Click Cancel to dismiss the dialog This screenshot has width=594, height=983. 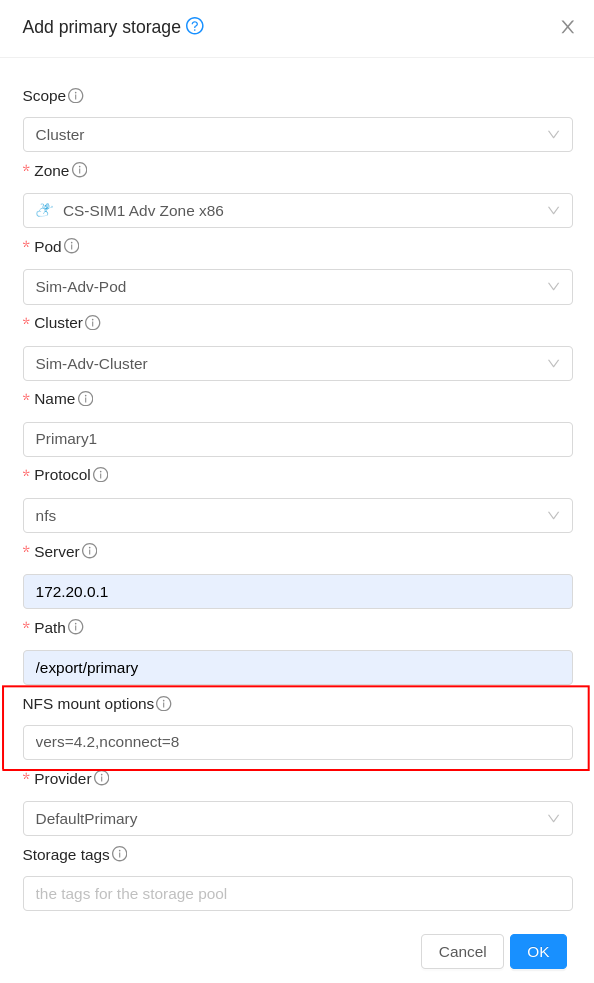pyautogui.click(x=462, y=951)
